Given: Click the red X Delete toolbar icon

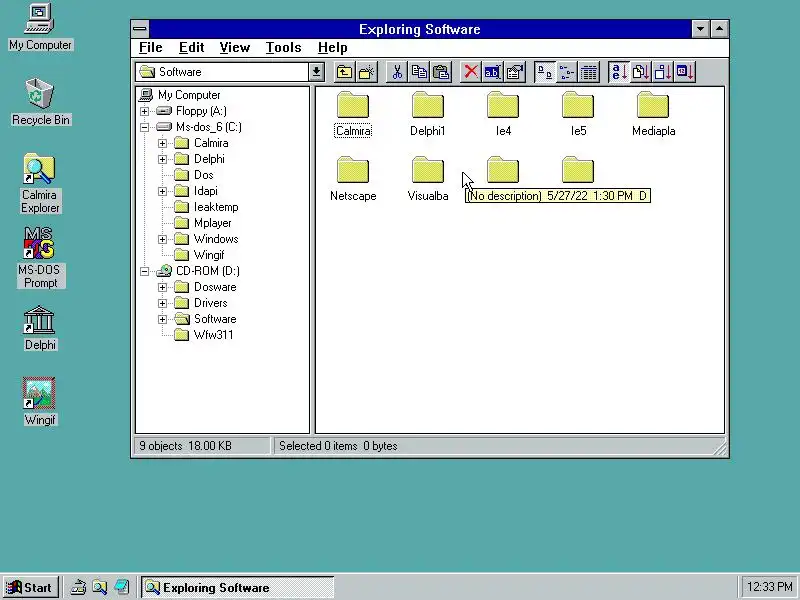Looking at the screenshot, I should tap(471, 72).
